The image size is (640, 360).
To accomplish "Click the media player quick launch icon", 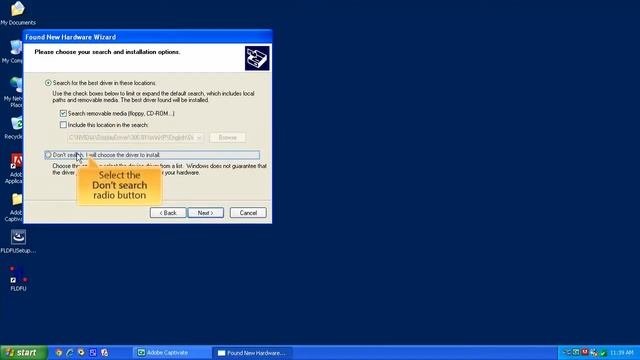I will coord(81,353).
